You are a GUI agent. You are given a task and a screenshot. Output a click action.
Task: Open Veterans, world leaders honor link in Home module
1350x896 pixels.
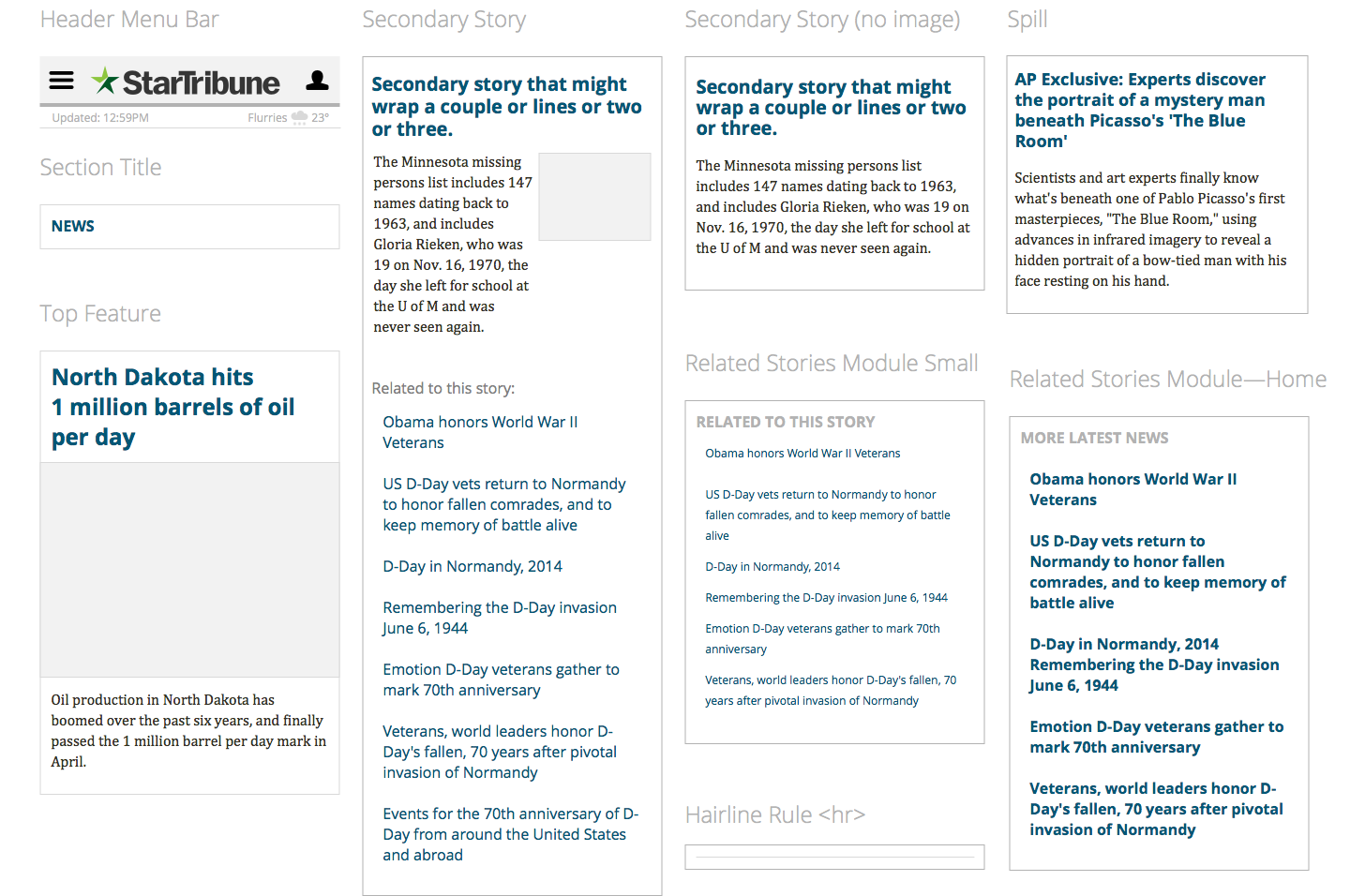pyautogui.click(x=1156, y=809)
